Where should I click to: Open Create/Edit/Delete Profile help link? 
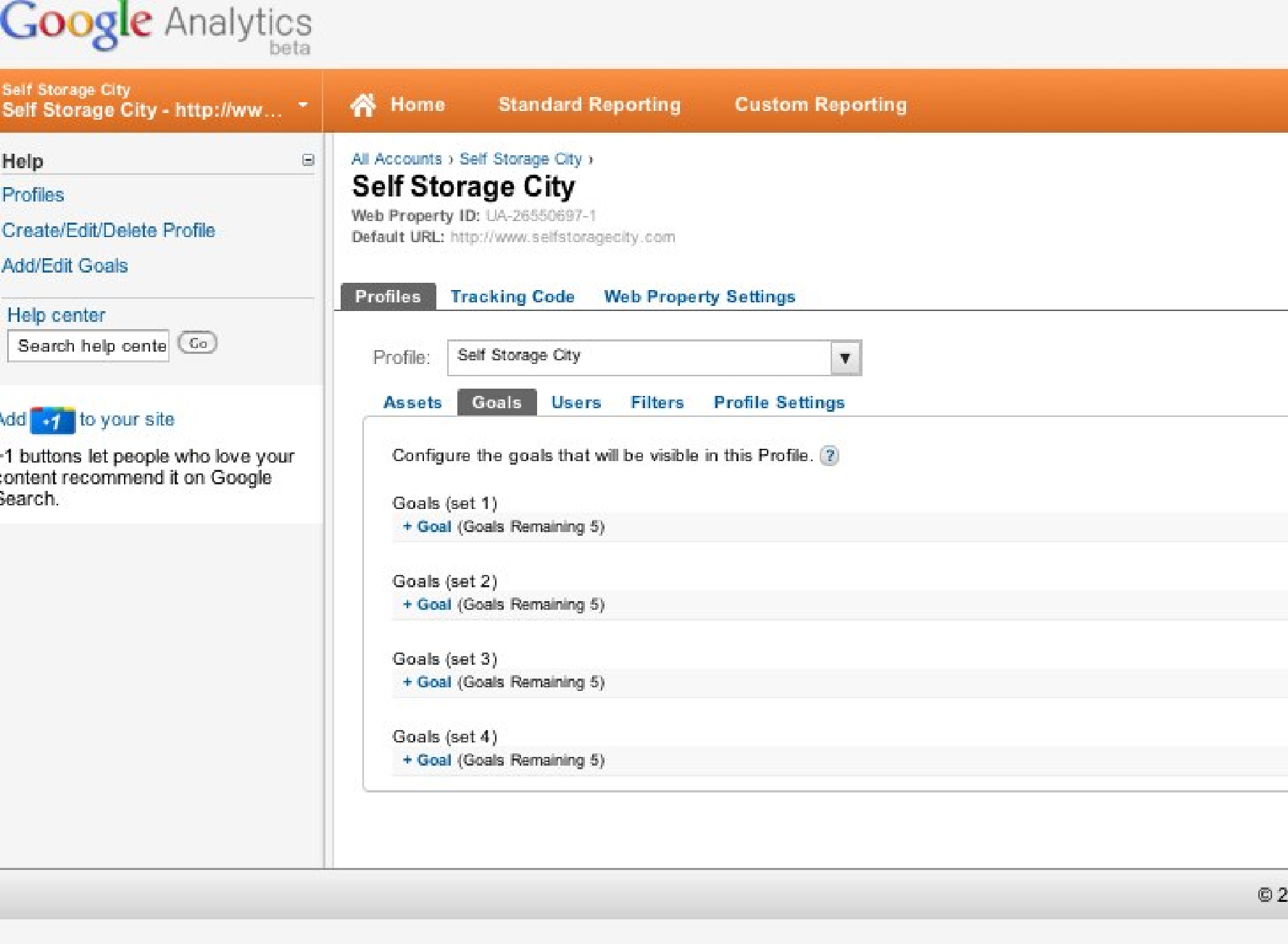pos(109,231)
